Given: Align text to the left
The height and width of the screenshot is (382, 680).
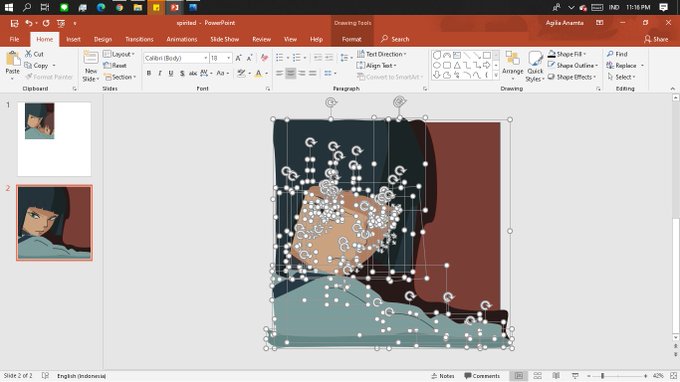Looking at the screenshot, I should (279, 73).
